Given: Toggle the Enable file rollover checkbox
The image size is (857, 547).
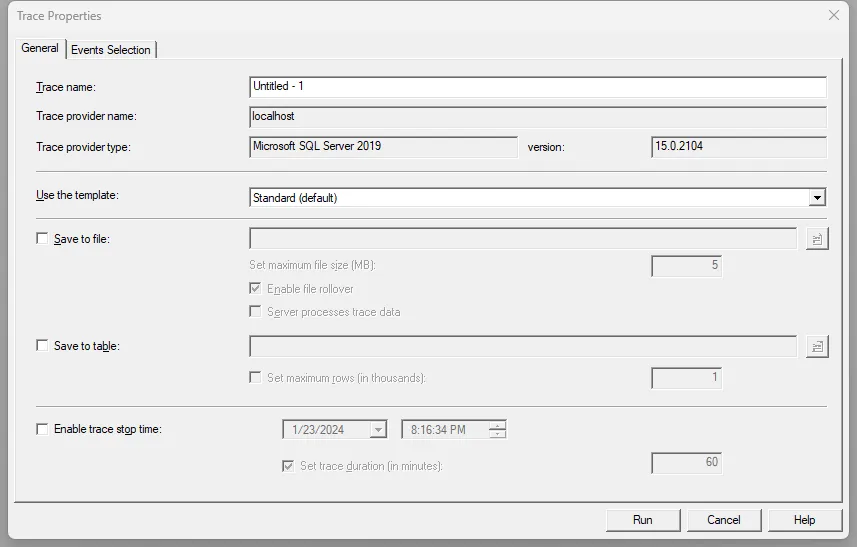Looking at the screenshot, I should coord(257,289).
